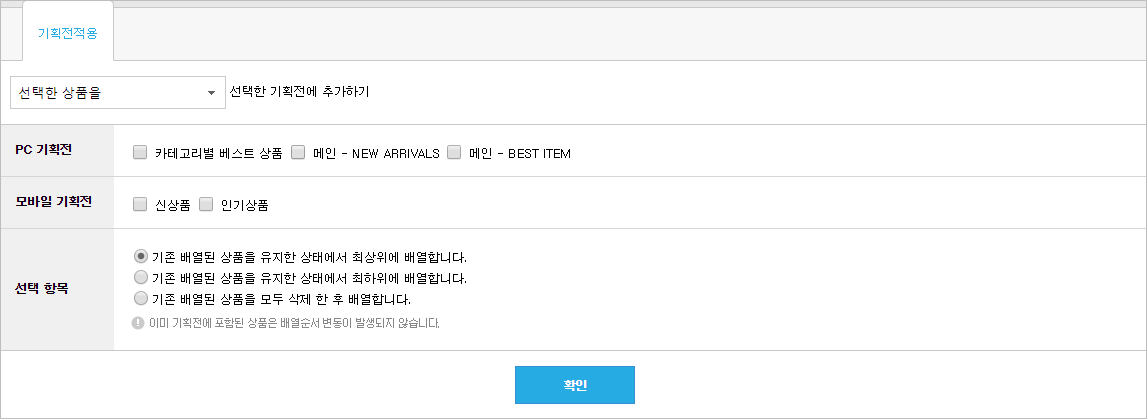The width and height of the screenshot is (1147, 419).
Task: Click the gray notice text about 배열순서 변동
Action: [x=294, y=323]
